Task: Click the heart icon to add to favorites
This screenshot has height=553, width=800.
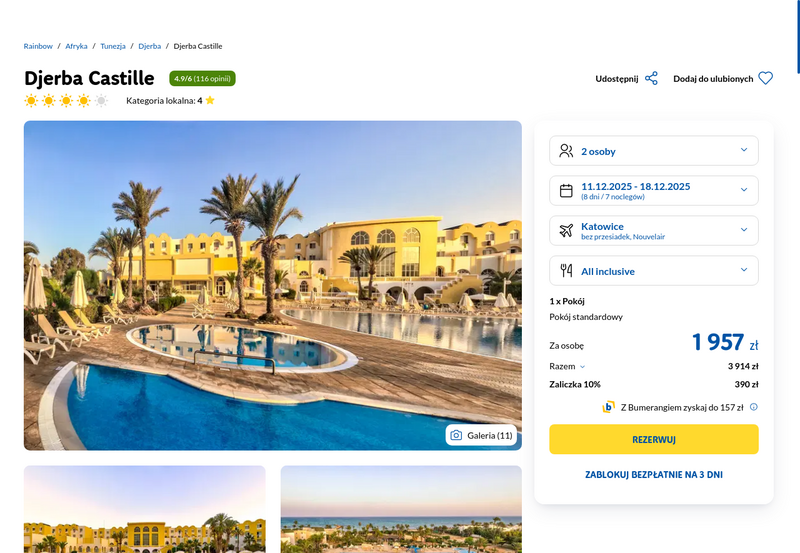Action: [x=765, y=78]
